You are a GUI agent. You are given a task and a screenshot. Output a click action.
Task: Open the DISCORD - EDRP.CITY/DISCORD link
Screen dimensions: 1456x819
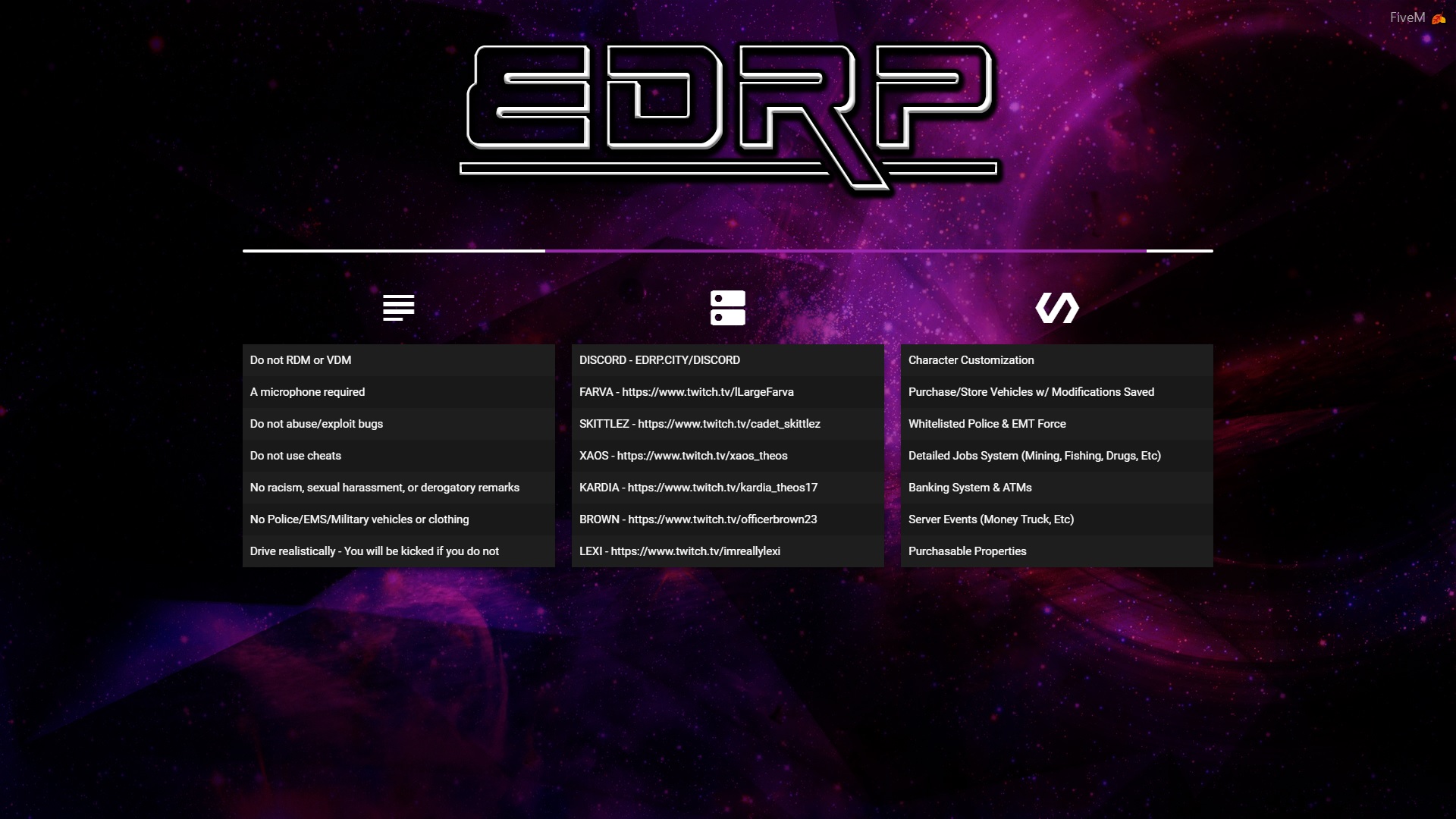pos(728,360)
